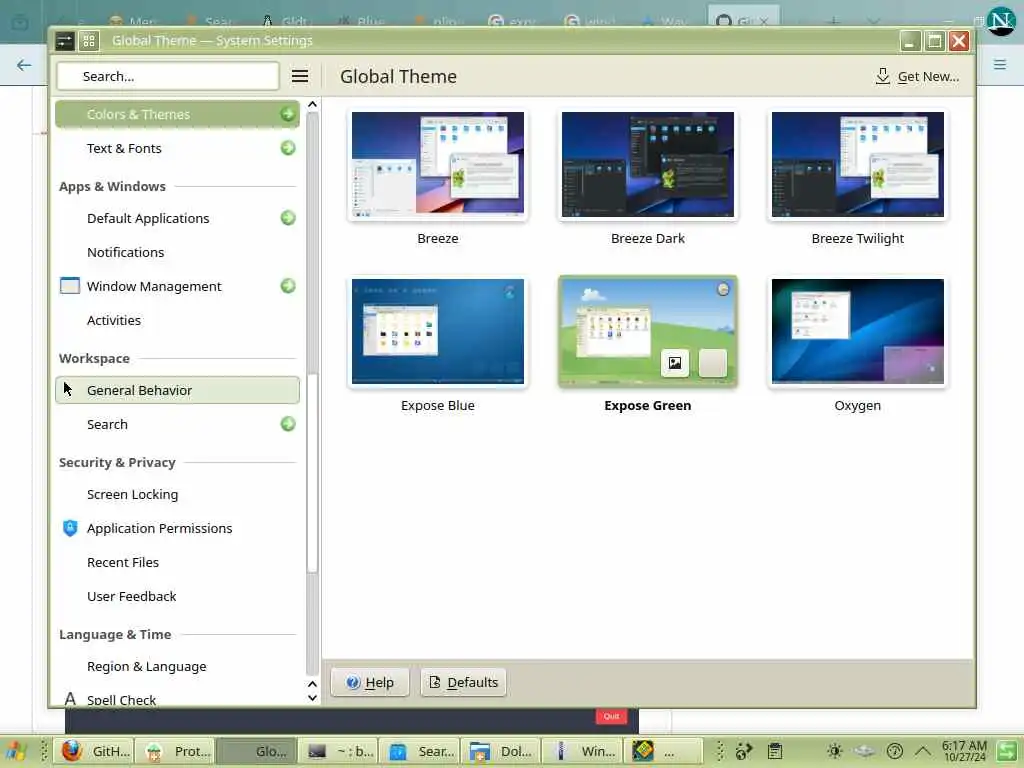Click the clipboard icon in the system tray
The width and height of the screenshot is (1024, 768).
coord(775,751)
